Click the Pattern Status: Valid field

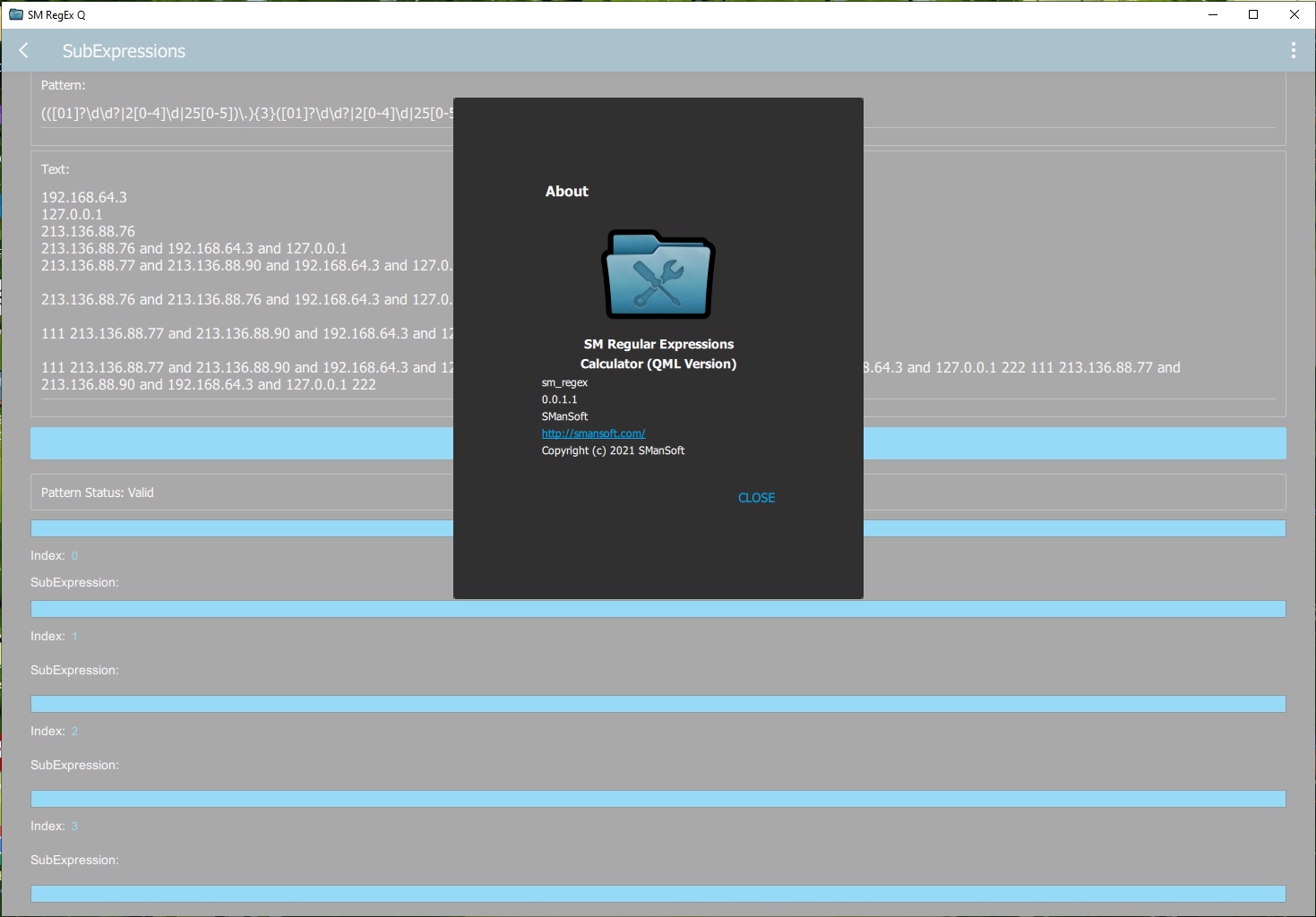(658, 493)
